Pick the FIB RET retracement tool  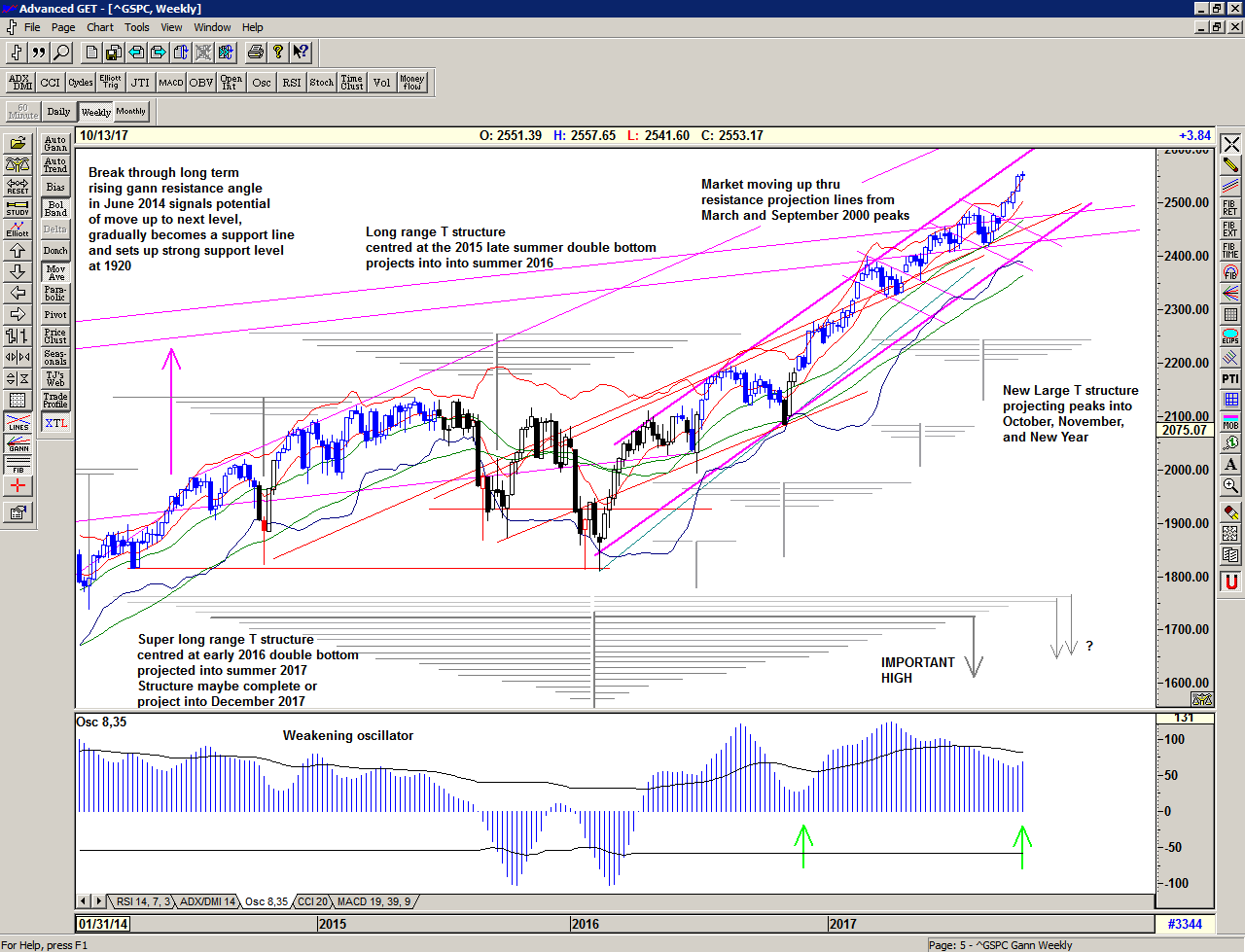click(x=1230, y=208)
